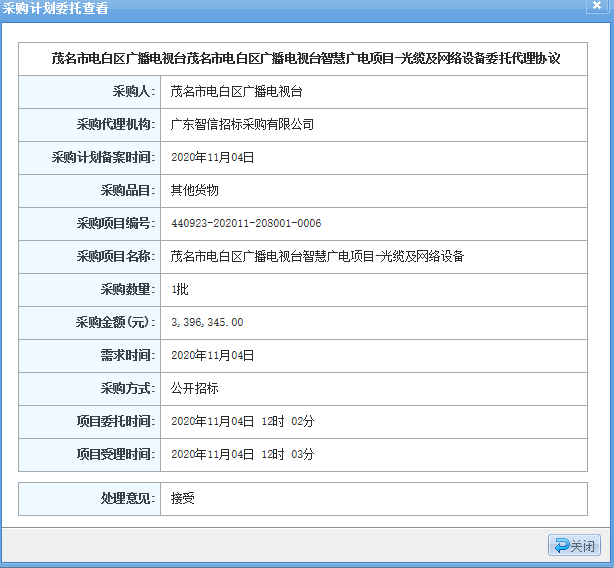Screen dimensions: 614x568
Task: Click the agreement heading ending in 委托代理协议
Action: point(306,58)
